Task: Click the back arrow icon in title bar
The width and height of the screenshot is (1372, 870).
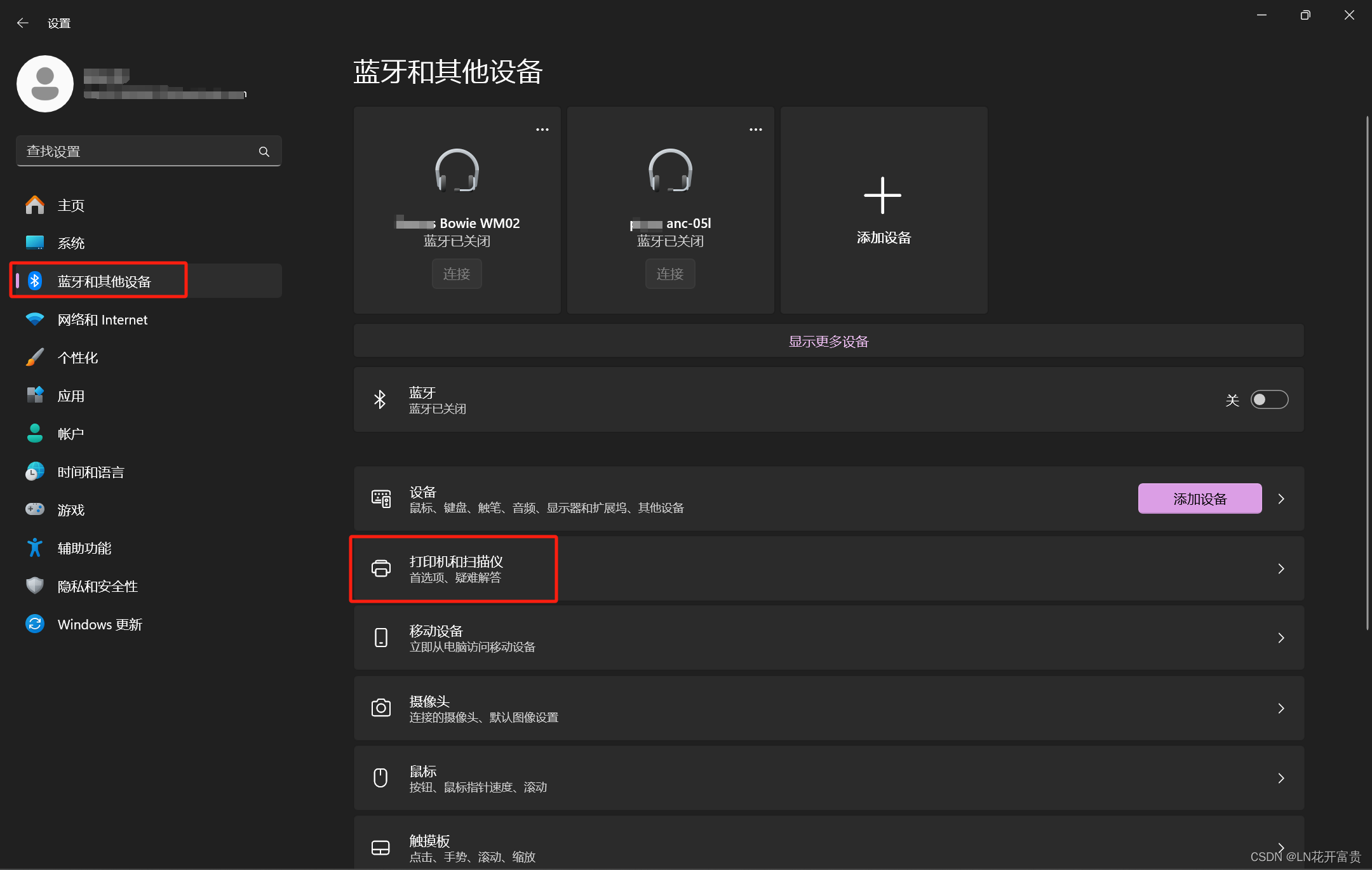Action: (x=23, y=23)
